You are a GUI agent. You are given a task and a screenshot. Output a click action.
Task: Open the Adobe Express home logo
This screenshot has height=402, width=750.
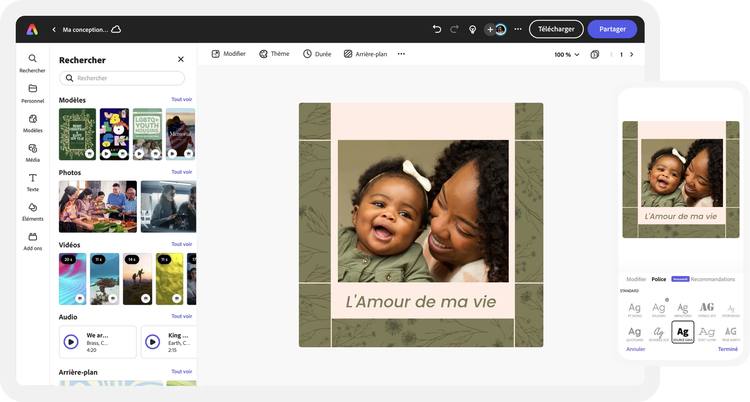32,29
